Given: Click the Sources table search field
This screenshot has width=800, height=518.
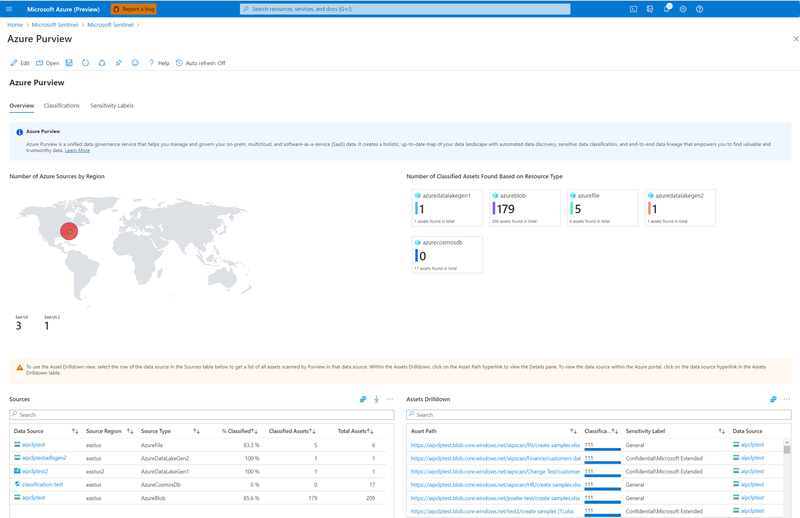Looking at the screenshot, I should pyautogui.click(x=202, y=414).
